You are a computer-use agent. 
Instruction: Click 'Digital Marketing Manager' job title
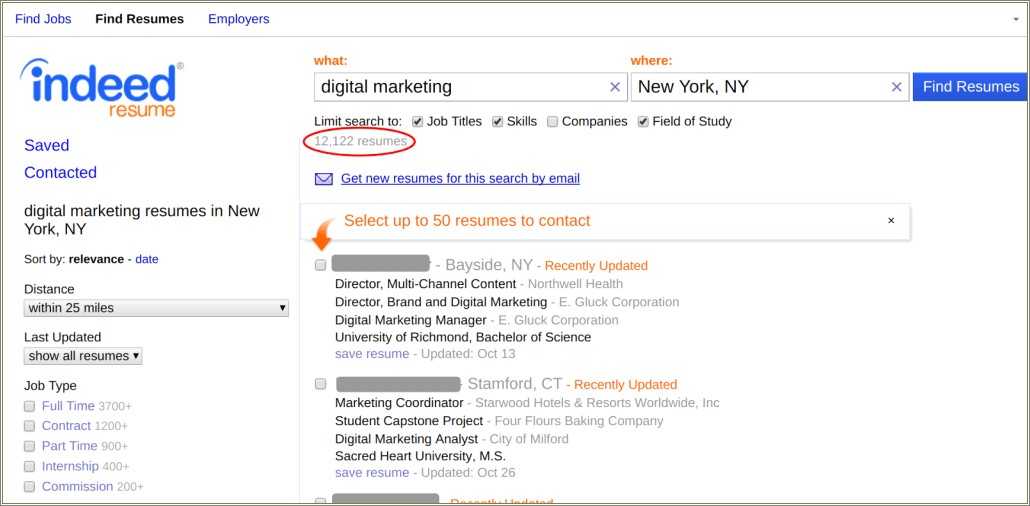[x=411, y=320]
